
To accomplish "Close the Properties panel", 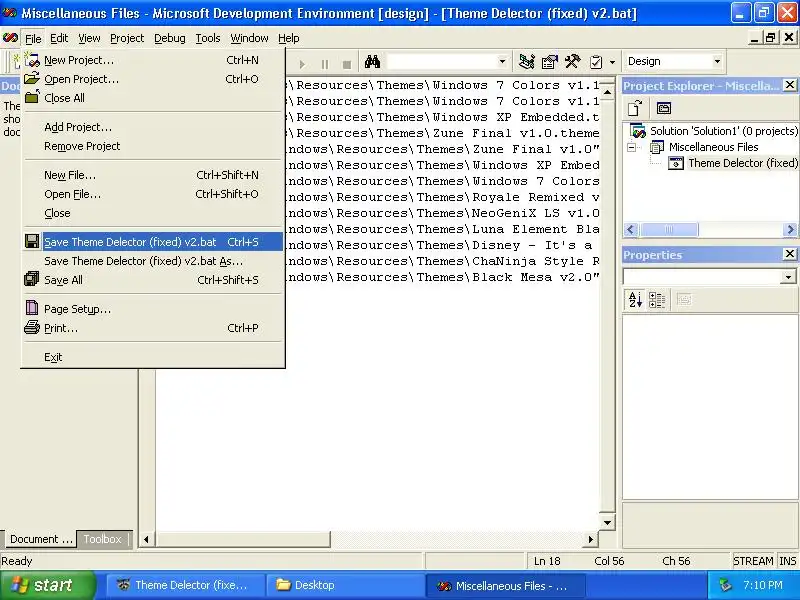I will click(x=789, y=254).
